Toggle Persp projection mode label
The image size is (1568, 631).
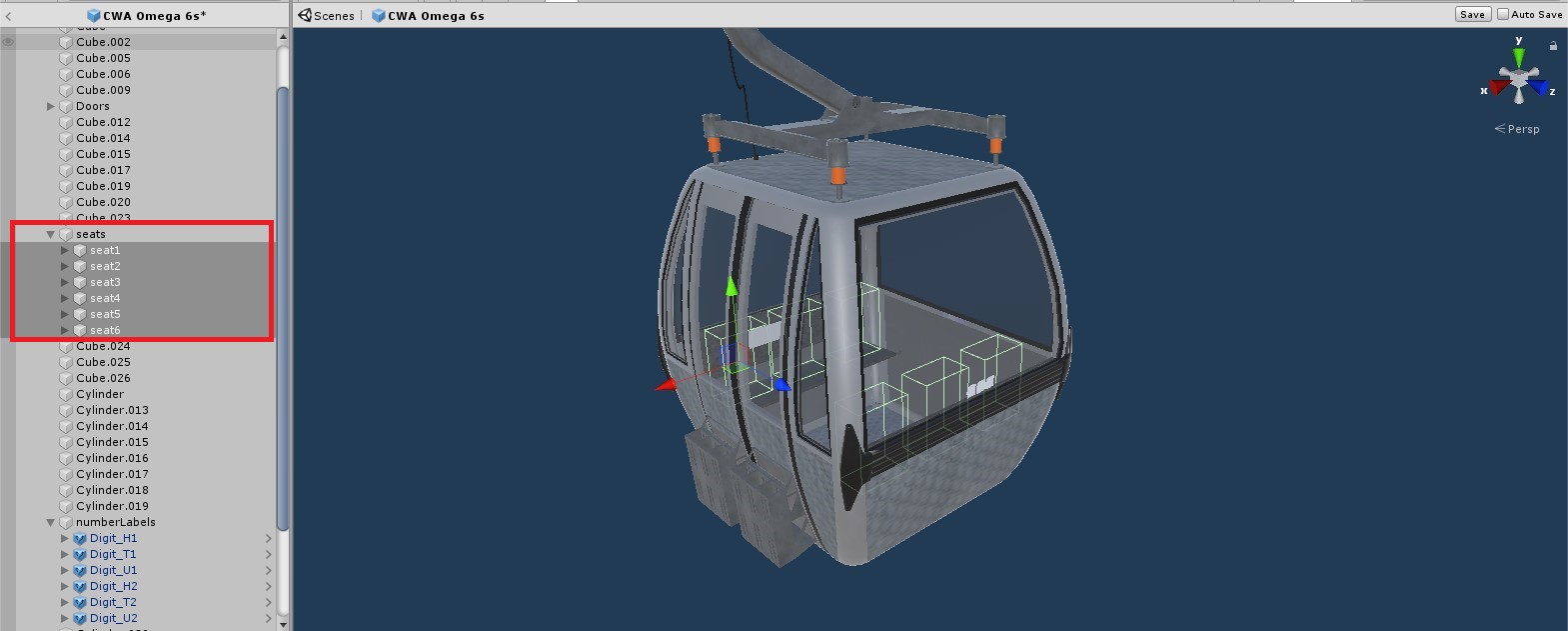(1517, 129)
